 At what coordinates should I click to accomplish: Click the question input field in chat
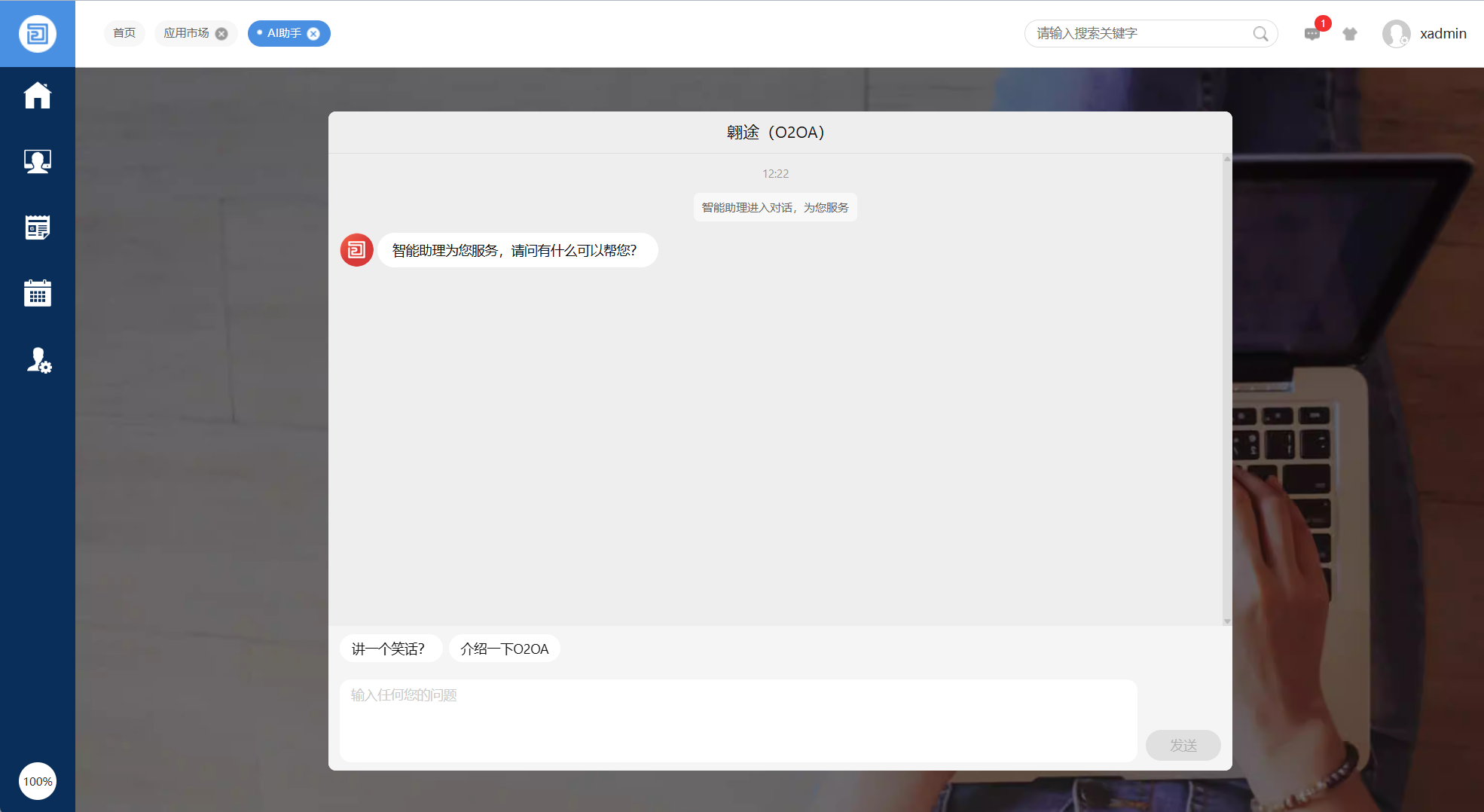pyautogui.click(x=737, y=719)
